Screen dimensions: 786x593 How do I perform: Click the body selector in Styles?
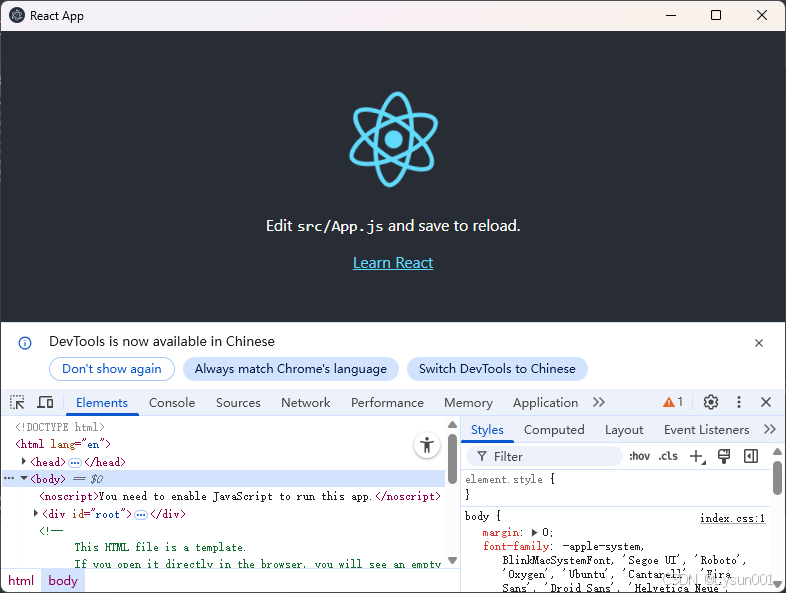pos(477,516)
